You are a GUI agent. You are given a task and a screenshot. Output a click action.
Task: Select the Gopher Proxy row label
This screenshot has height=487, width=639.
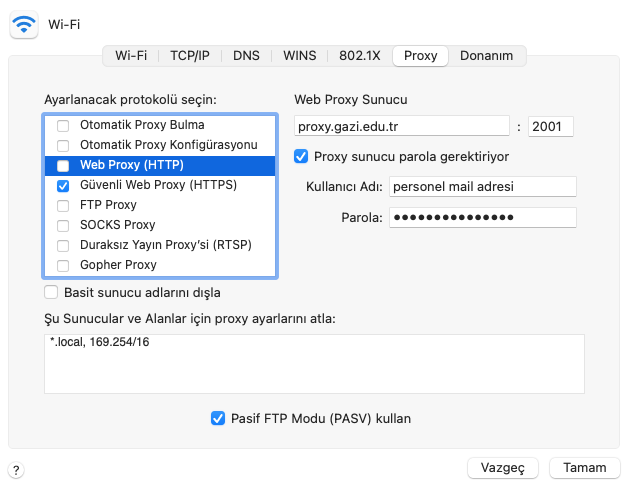point(118,265)
